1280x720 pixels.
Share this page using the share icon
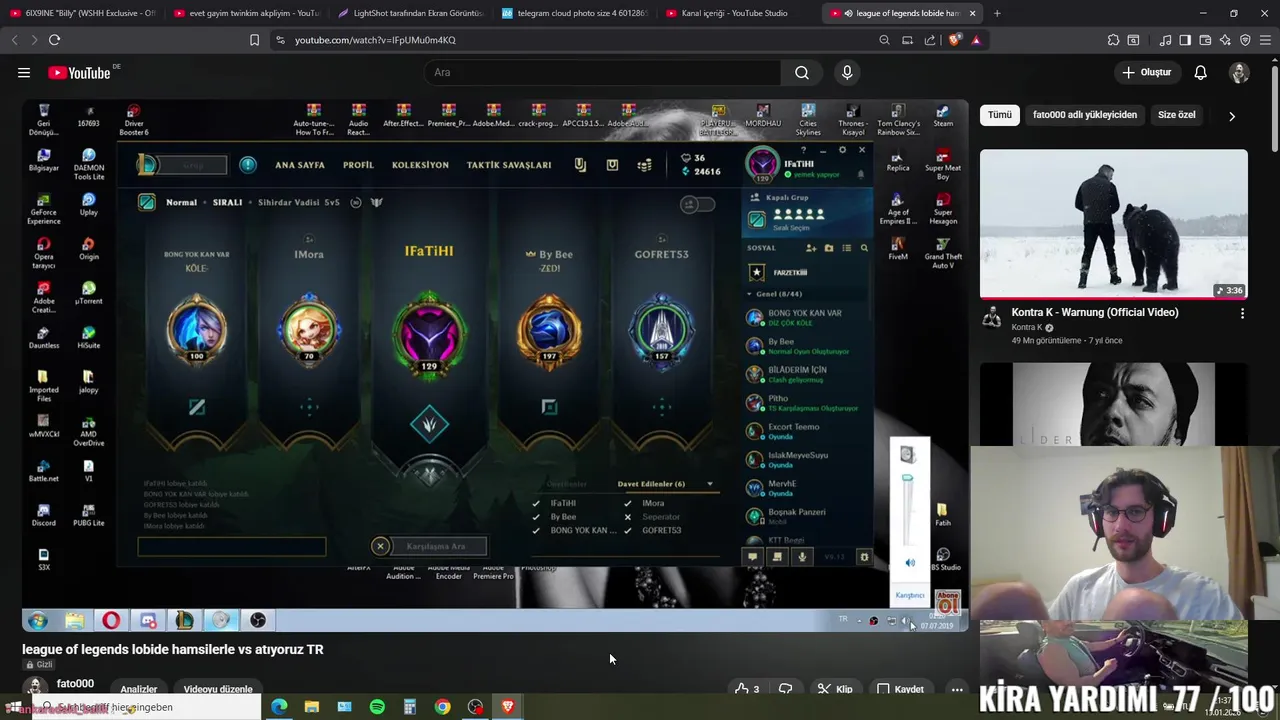coord(930,40)
